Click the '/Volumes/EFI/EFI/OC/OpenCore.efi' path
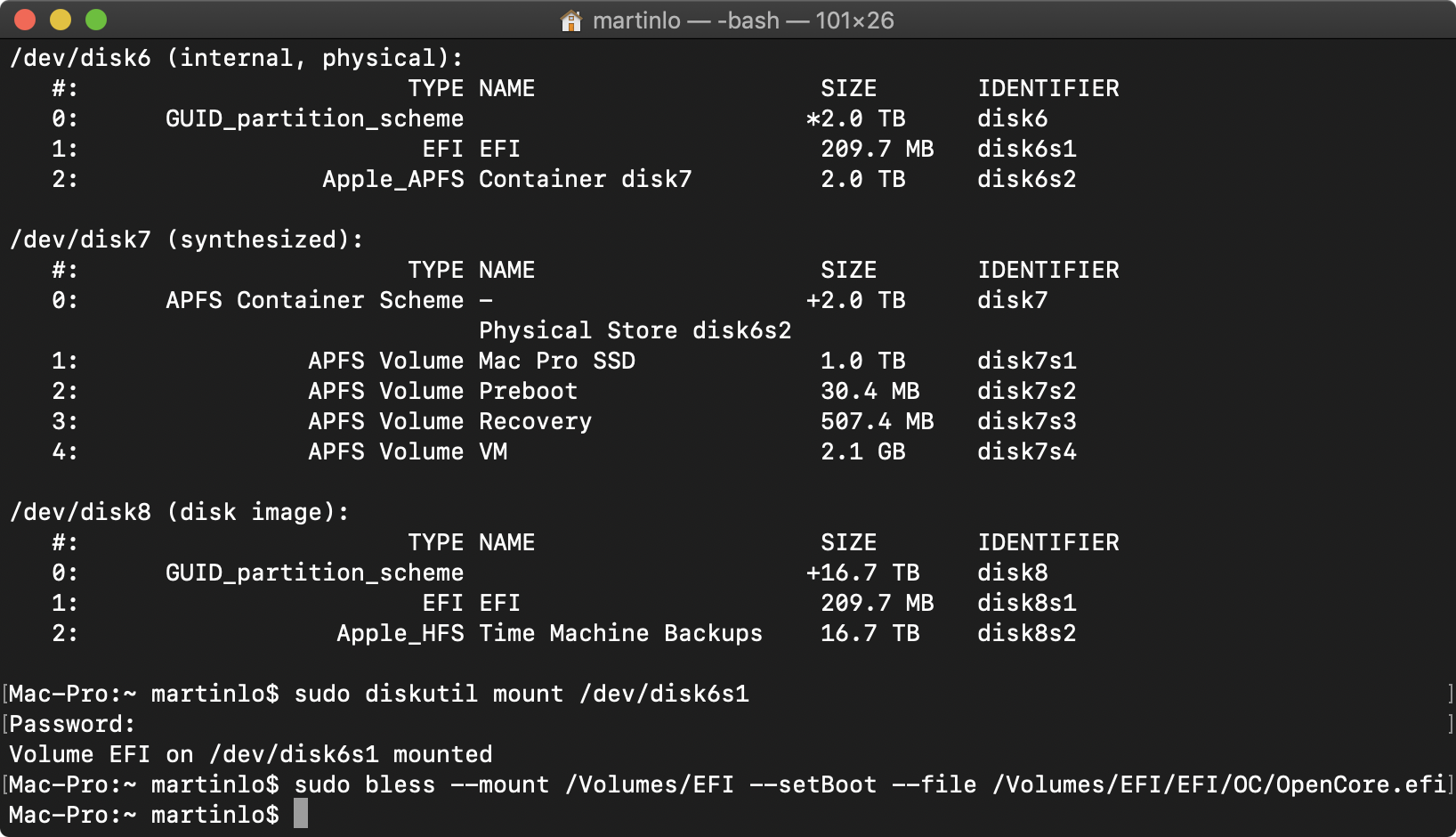1456x837 pixels. pos(1219,784)
